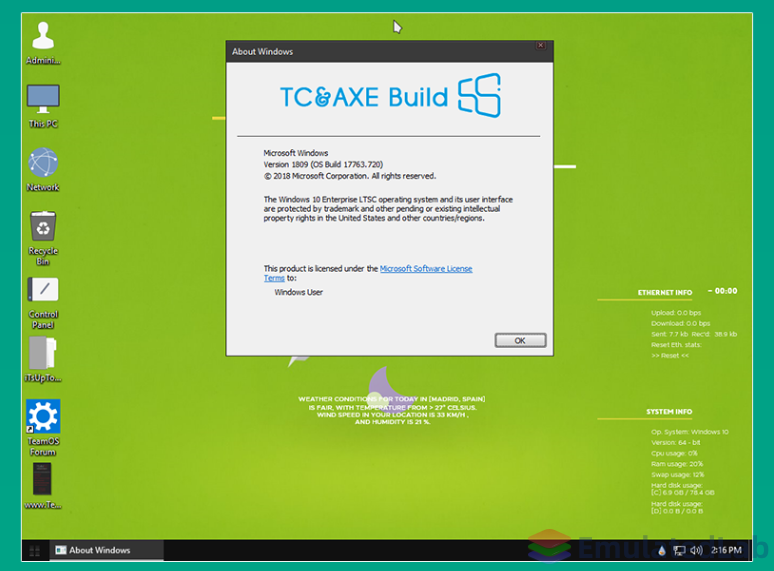Click the Download 0.0 bps readout
The height and width of the screenshot is (571, 774).
pyautogui.click(x=680, y=324)
